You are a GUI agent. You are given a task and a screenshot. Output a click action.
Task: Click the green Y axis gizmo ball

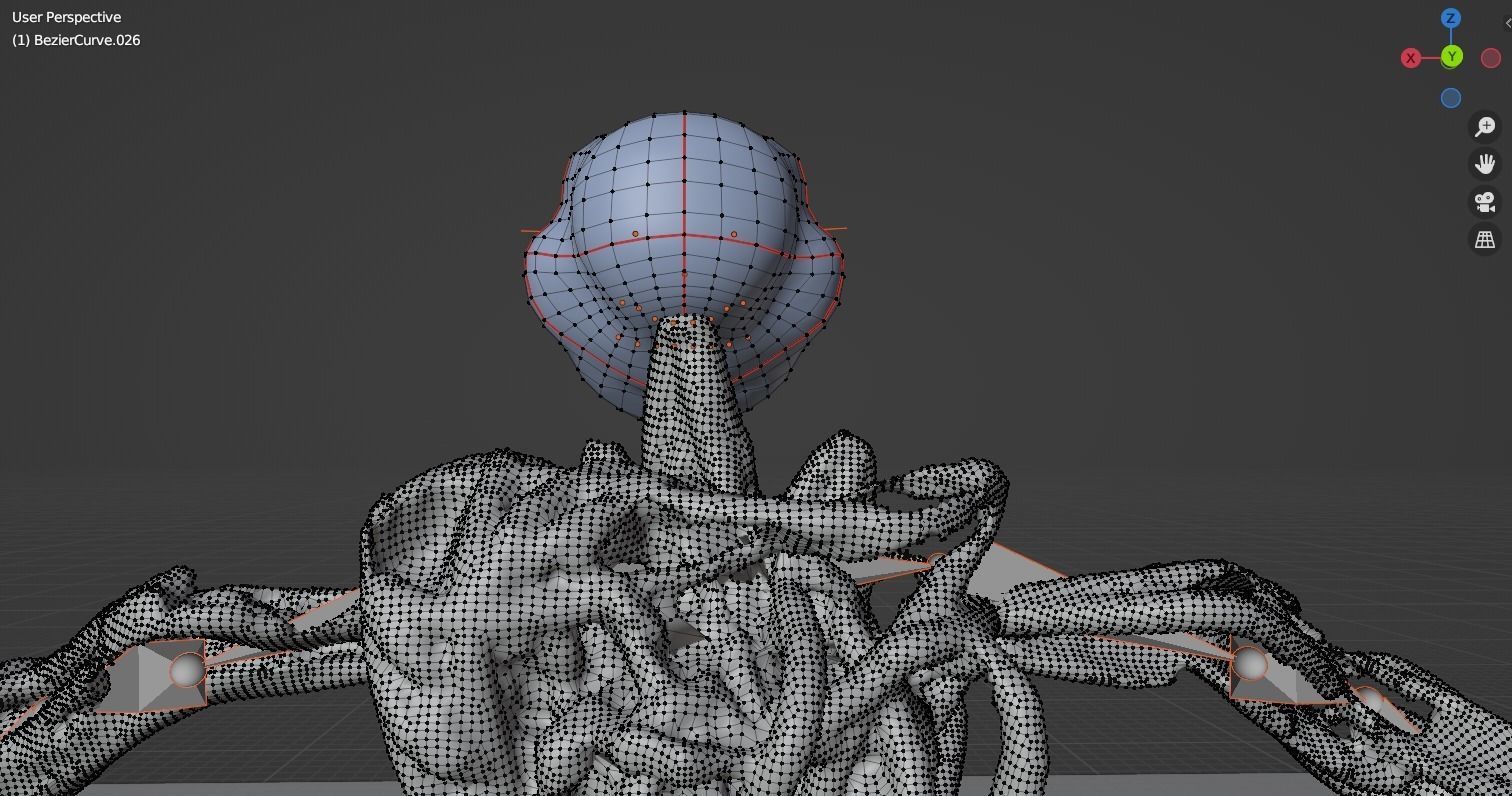(x=1451, y=57)
